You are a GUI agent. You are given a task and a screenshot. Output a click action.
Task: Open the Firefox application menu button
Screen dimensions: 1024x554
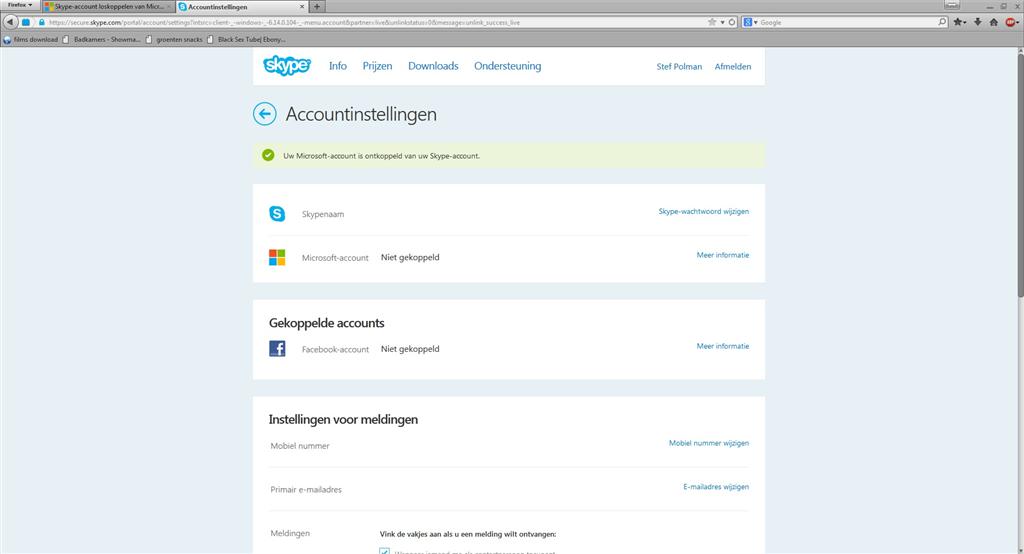pos(20,5)
